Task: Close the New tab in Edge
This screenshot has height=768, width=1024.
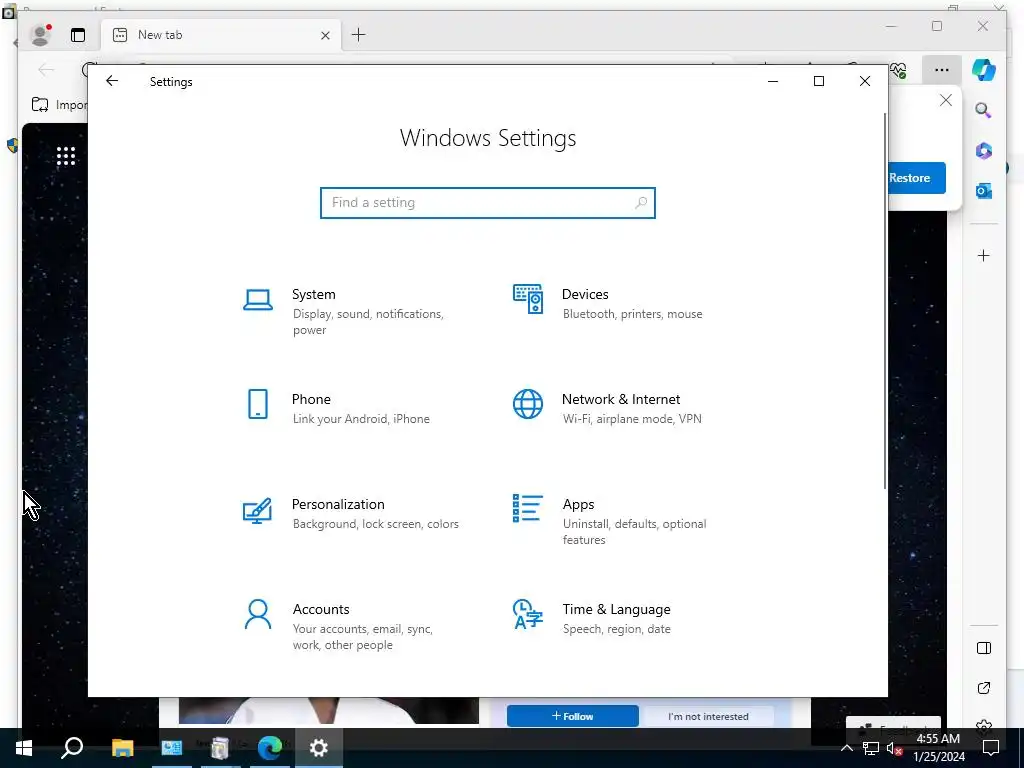Action: coord(325,35)
